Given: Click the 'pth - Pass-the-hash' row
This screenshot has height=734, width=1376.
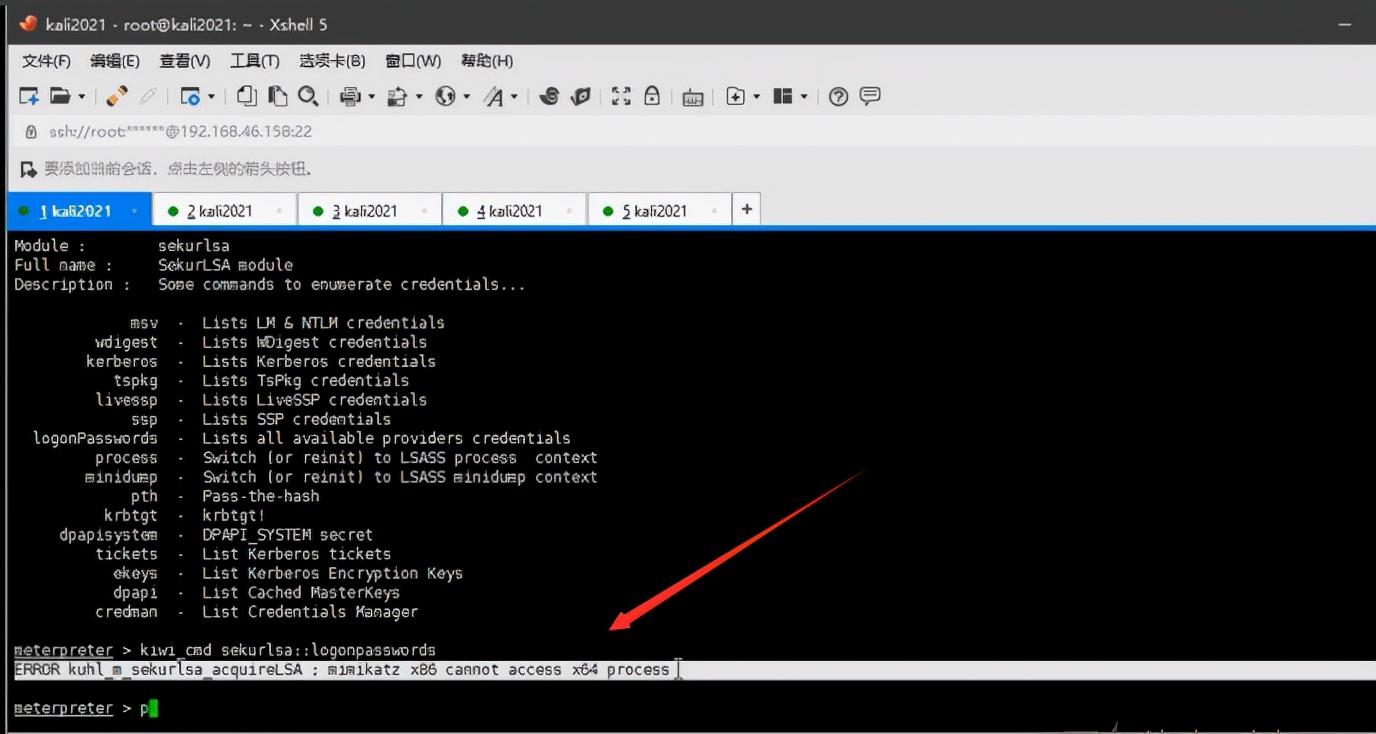Looking at the screenshot, I should [x=225, y=496].
